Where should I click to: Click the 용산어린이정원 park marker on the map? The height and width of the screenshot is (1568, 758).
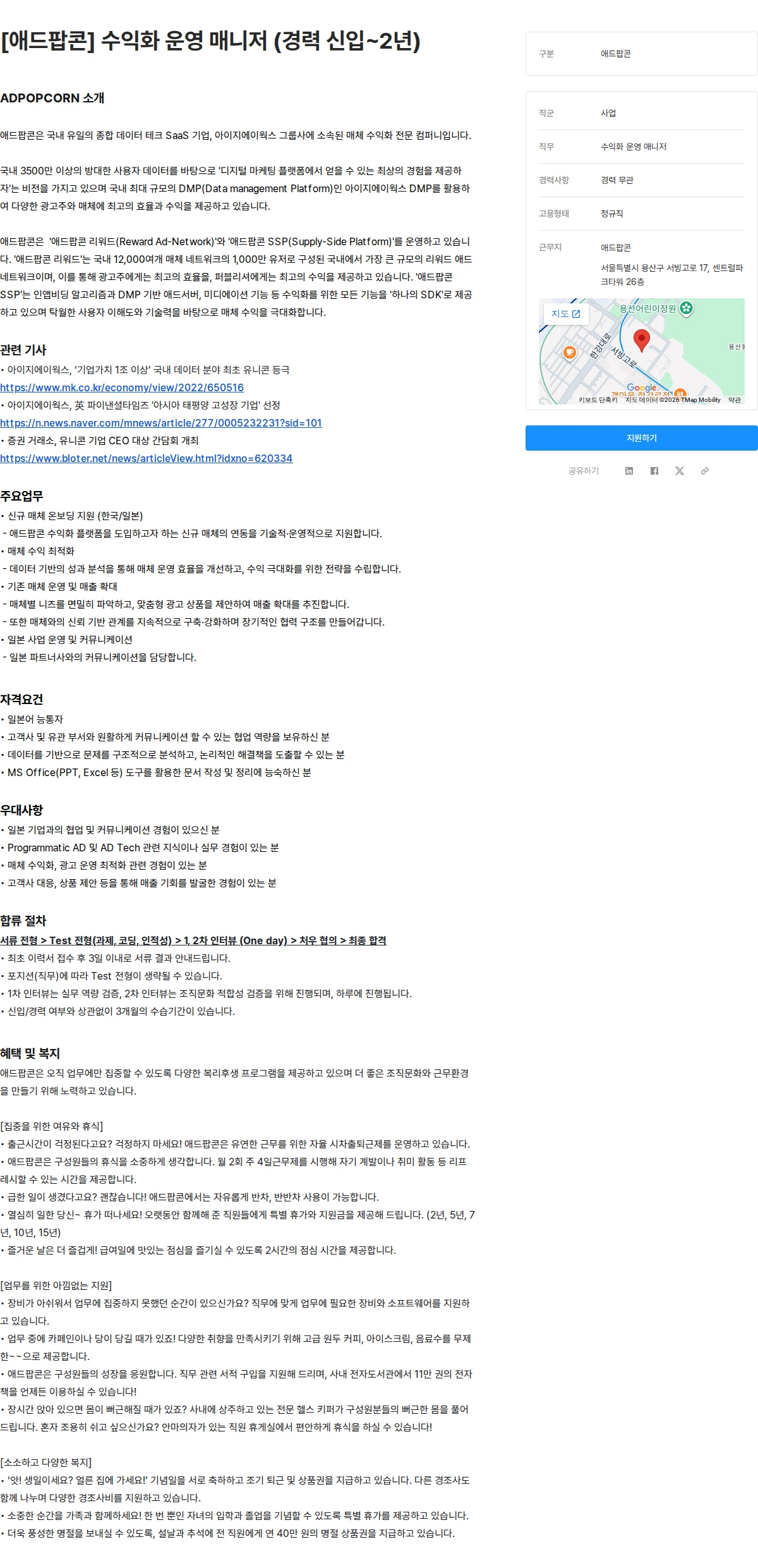tap(687, 308)
